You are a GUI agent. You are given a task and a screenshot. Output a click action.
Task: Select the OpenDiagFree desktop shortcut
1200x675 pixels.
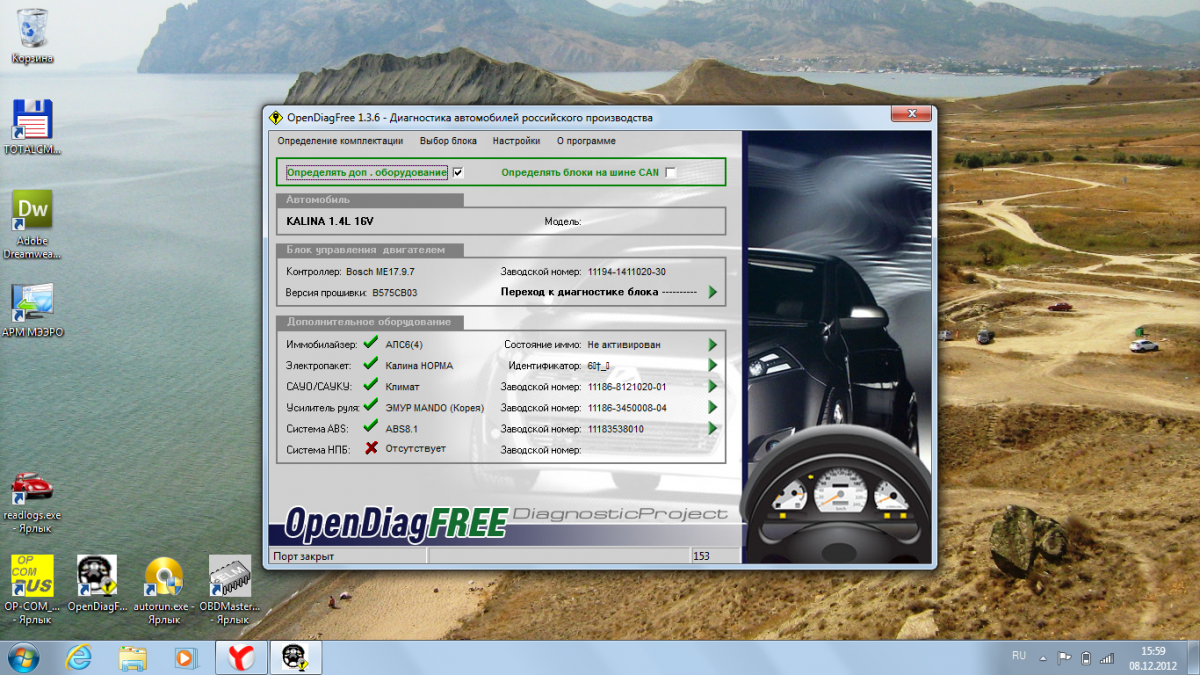(x=97, y=583)
